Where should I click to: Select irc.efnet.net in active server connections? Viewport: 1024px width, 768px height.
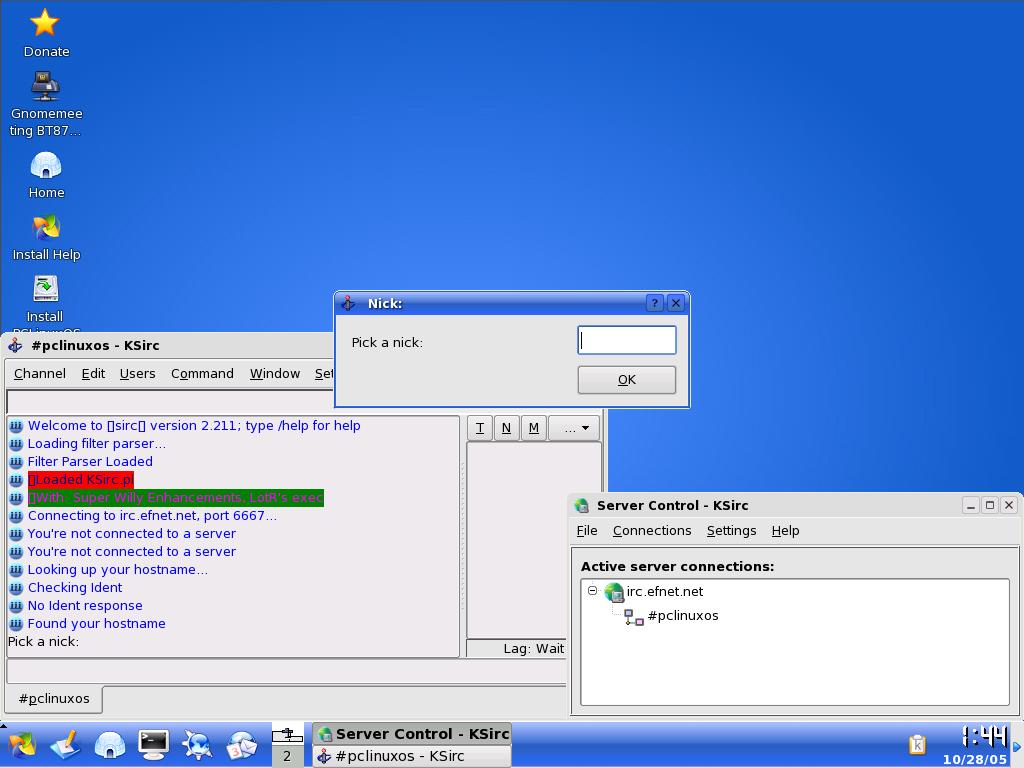click(664, 592)
